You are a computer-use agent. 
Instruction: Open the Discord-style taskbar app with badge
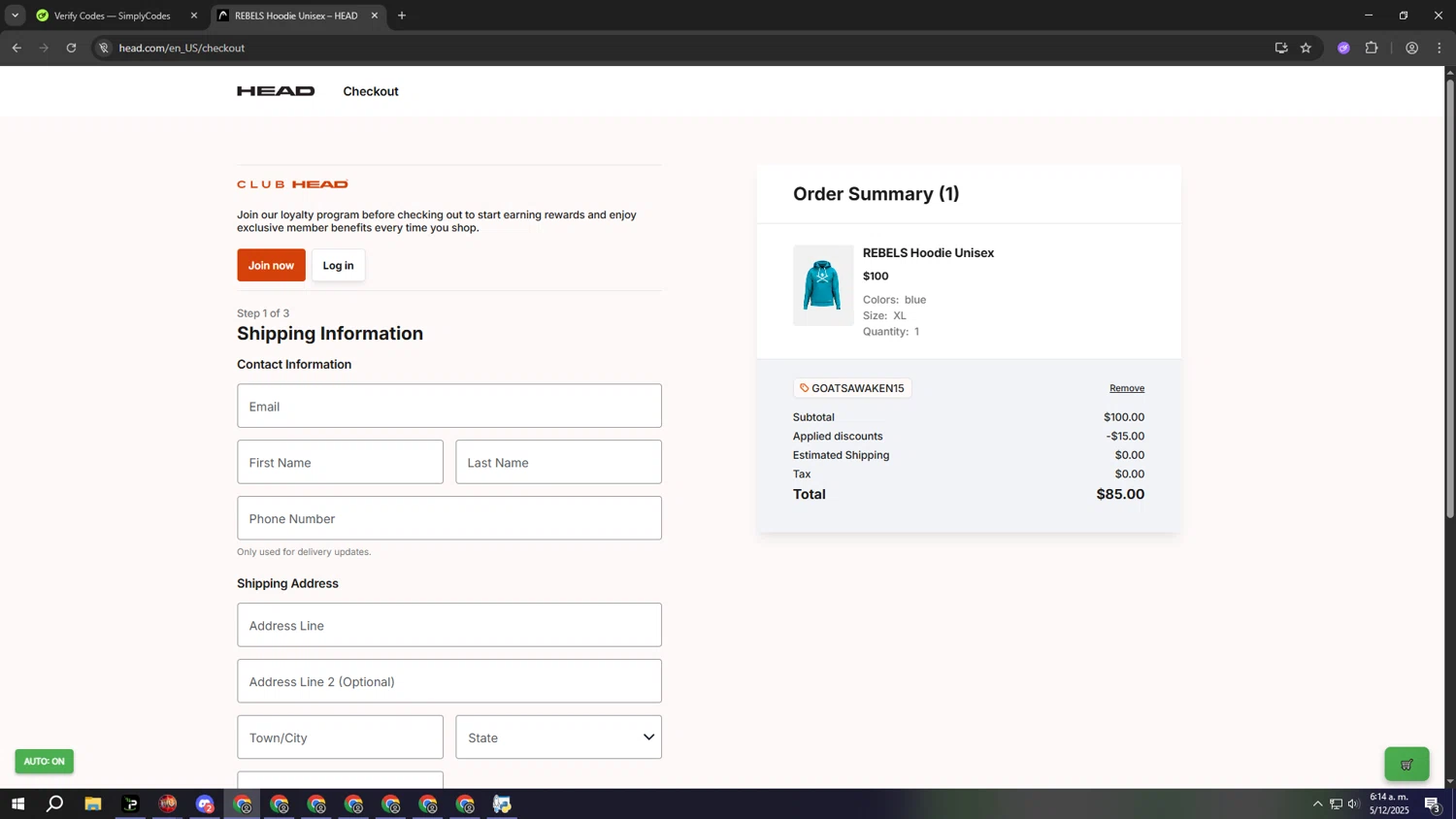(x=205, y=803)
